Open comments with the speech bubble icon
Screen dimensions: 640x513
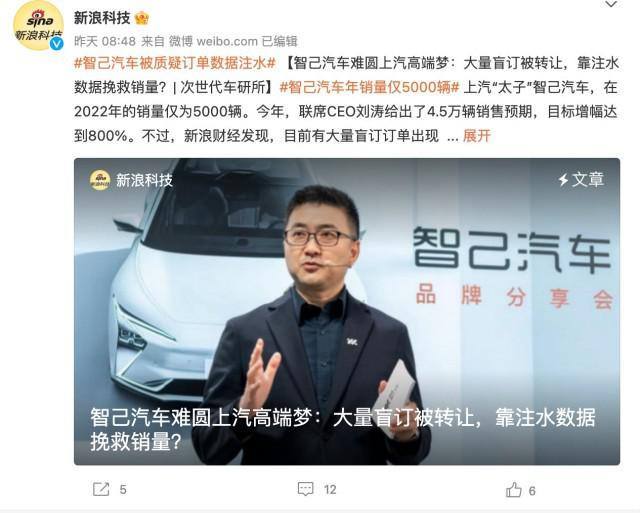[x=305, y=489]
